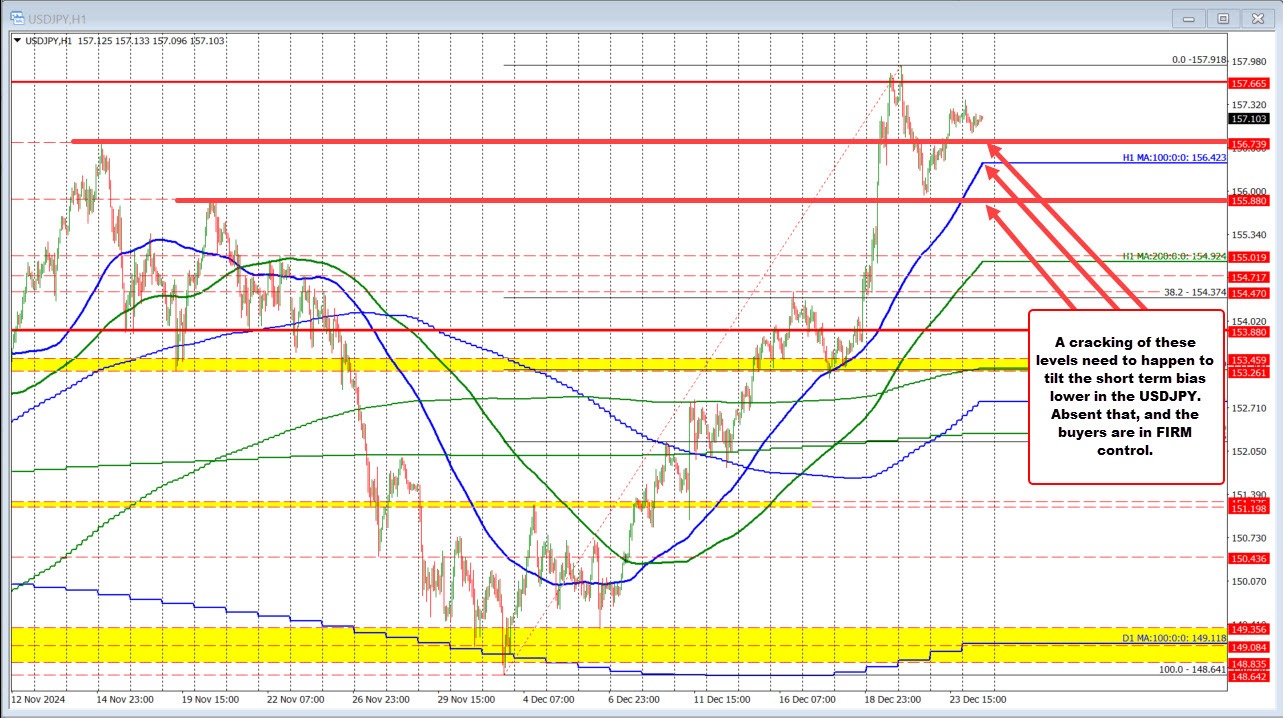Click the restore window button on the chart
This screenshot has width=1283, height=718.
1223,18
